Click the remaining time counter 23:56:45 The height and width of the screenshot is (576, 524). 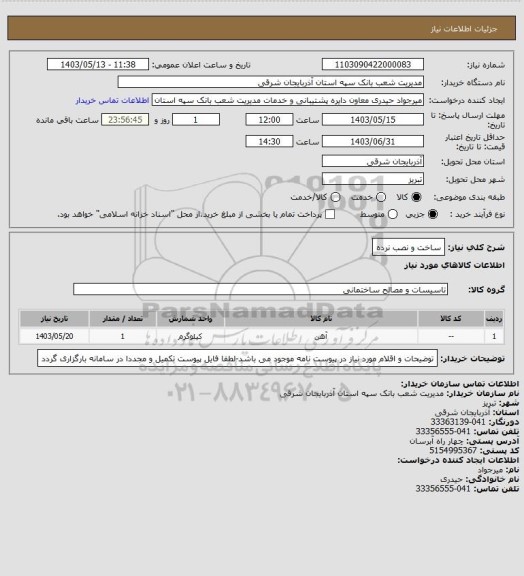(x=125, y=120)
